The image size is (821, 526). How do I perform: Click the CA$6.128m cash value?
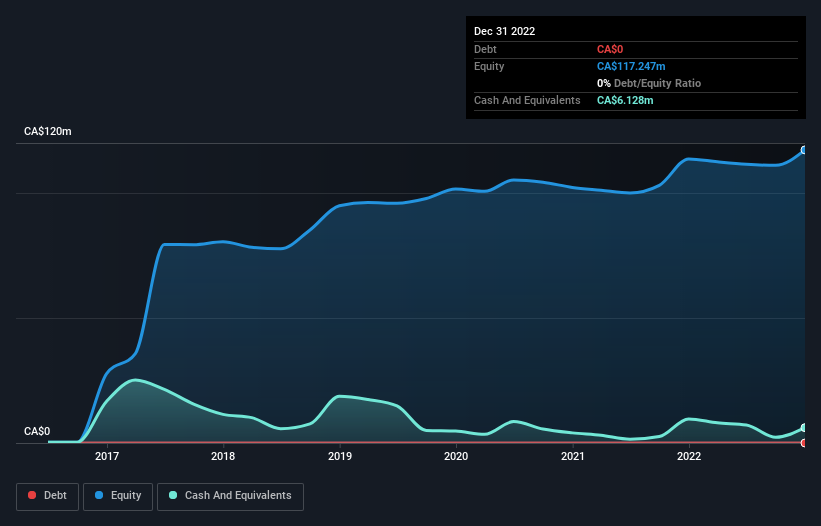point(625,100)
